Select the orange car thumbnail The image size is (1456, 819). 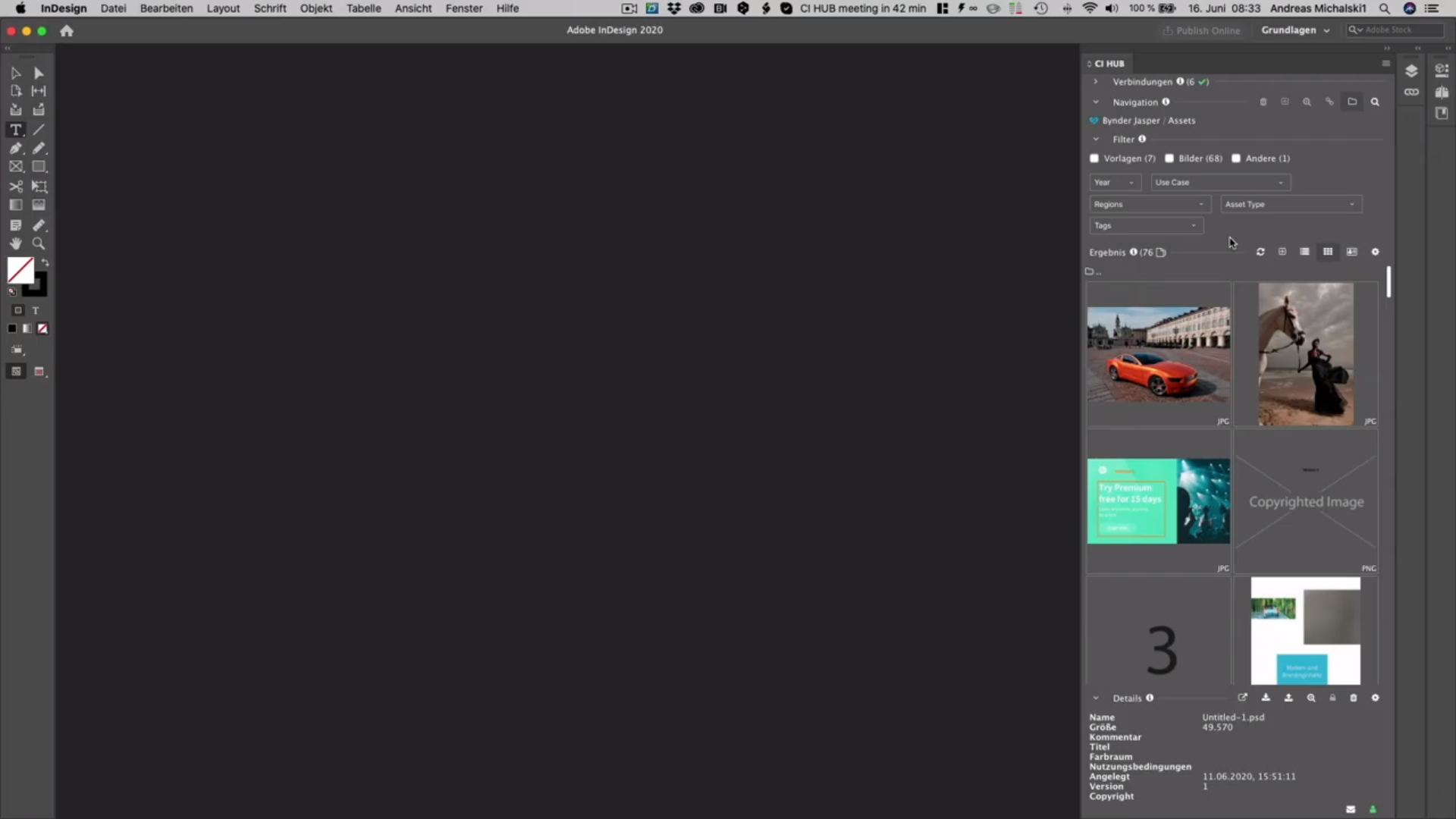pos(1158,354)
